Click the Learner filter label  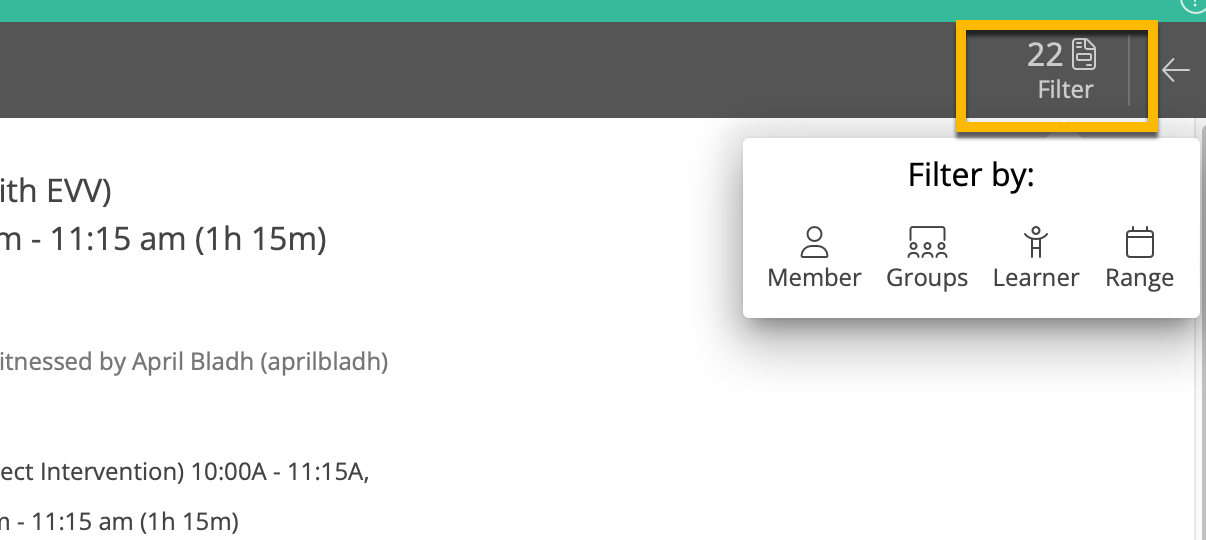point(1035,278)
